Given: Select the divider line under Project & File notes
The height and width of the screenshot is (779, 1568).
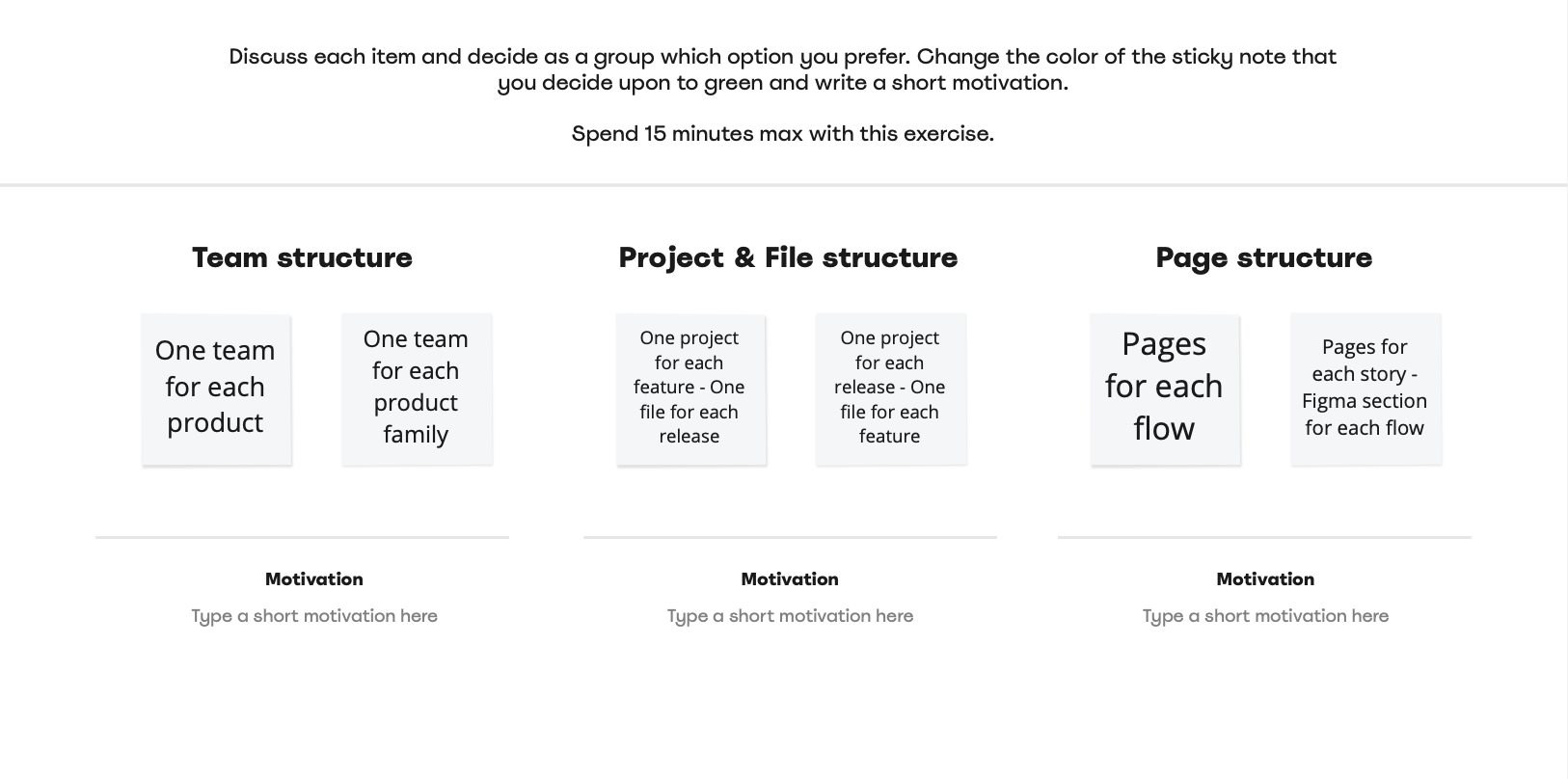Looking at the screenshot, I should click(x=790, y=537).
